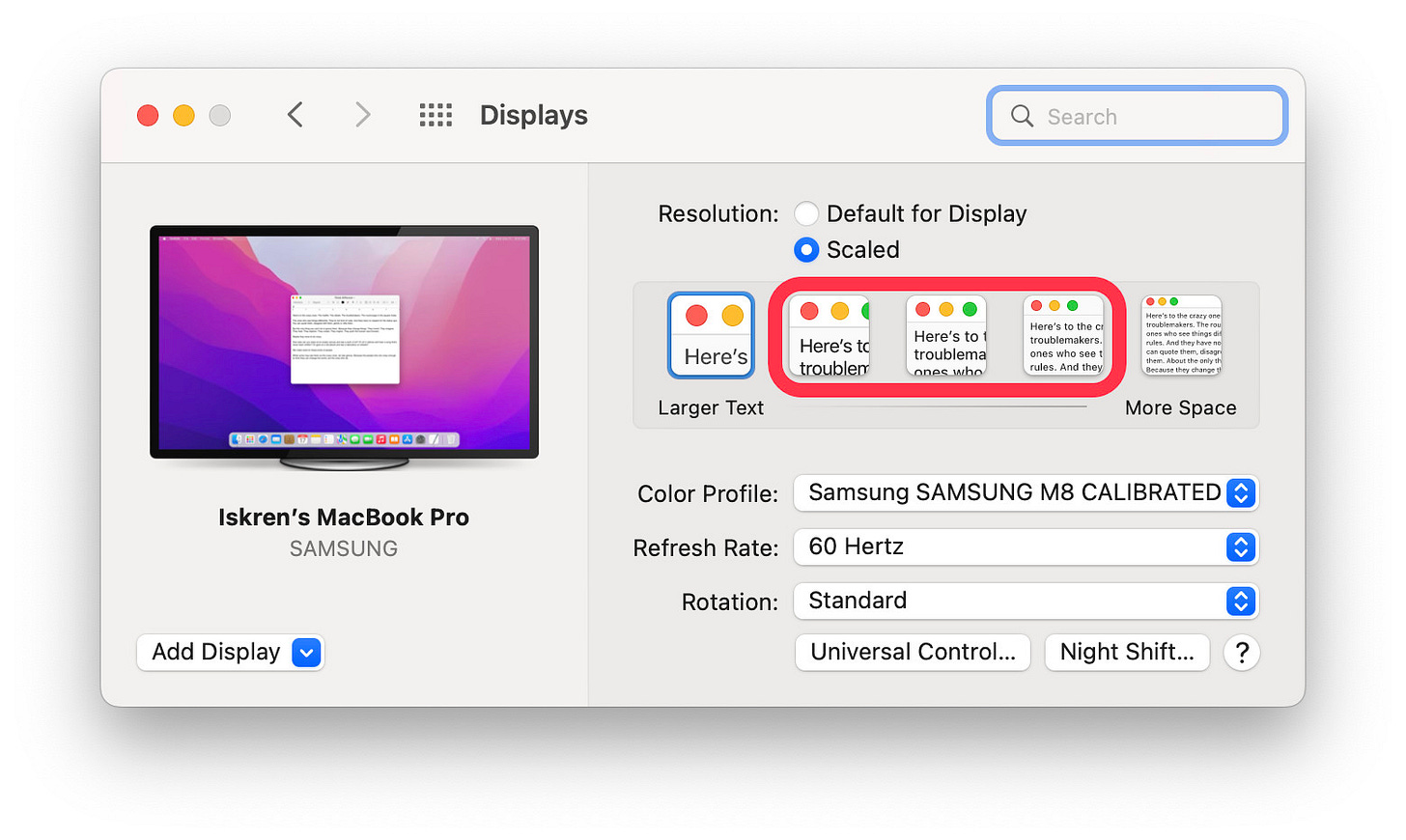Go back with the left chevron
Screen dimensions: 1406x840
coord(295,115)
